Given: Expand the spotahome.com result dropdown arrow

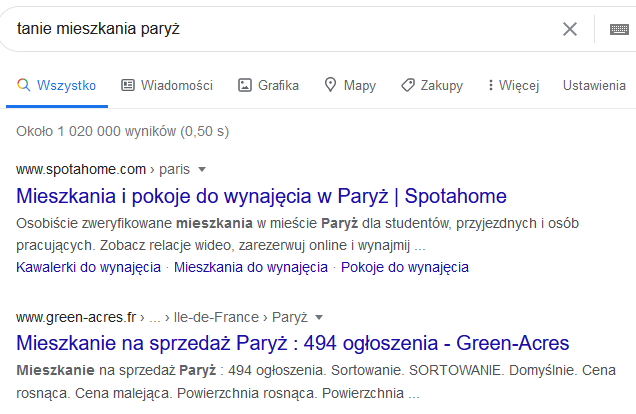Looking at the screenshot, I should (x=202, y=169).
